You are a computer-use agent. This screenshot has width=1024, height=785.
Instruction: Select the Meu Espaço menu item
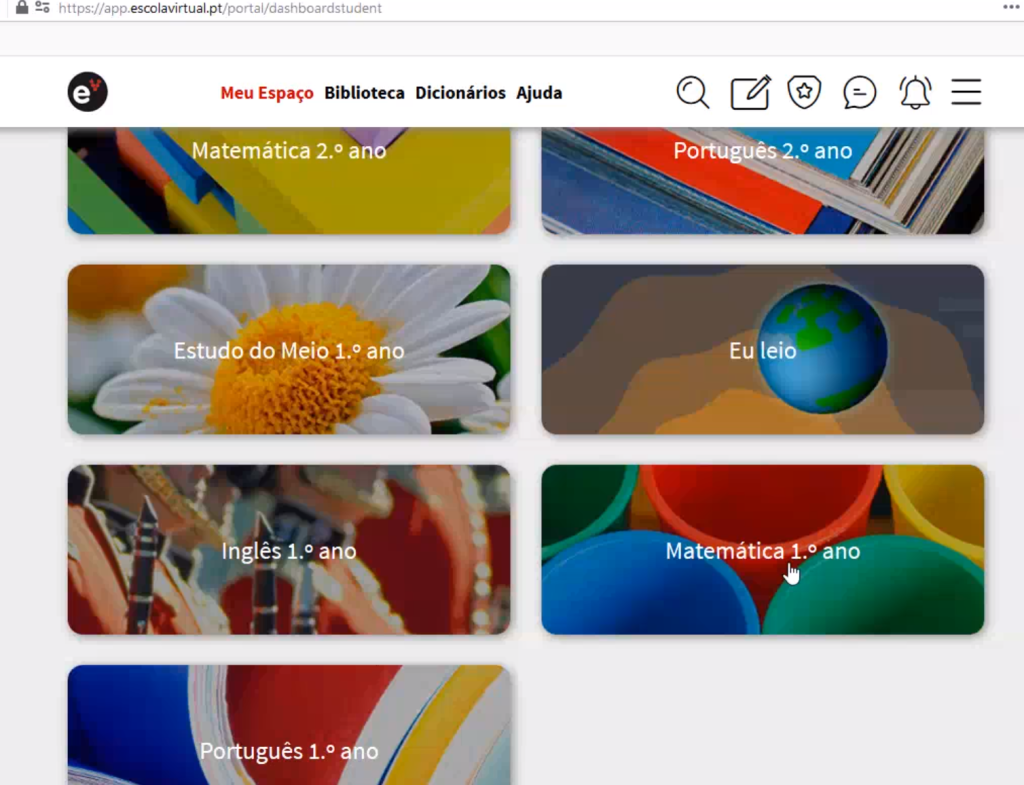267,93
